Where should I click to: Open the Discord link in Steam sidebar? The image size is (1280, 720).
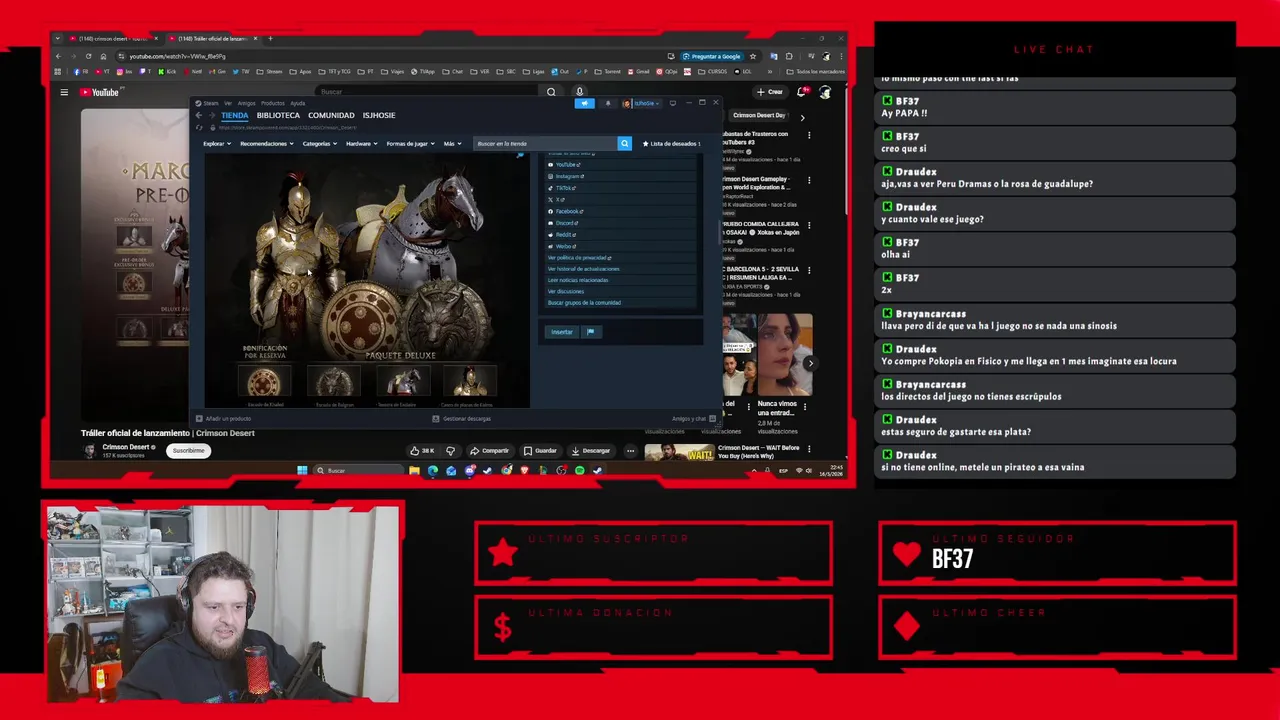point(565,223)
